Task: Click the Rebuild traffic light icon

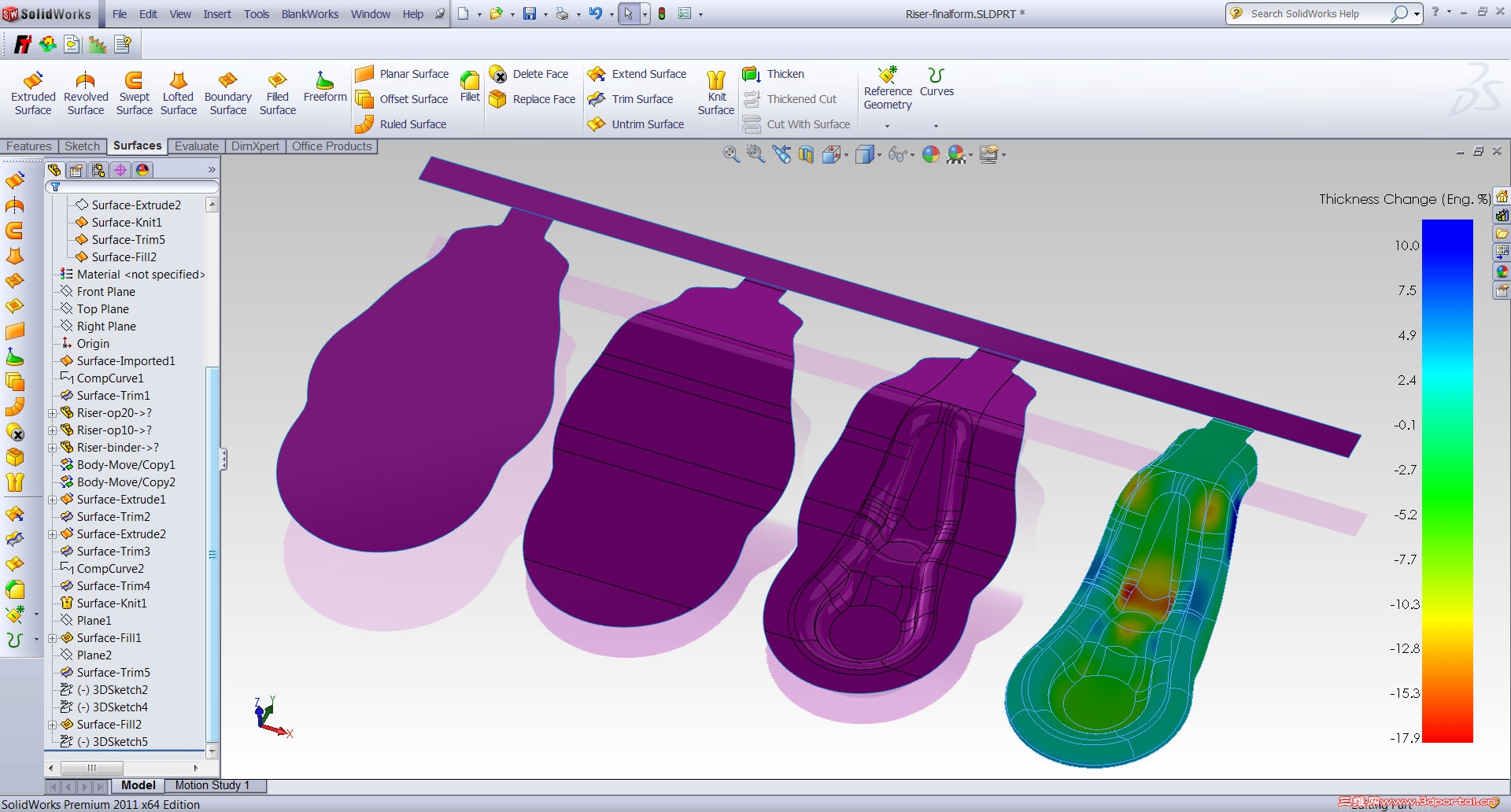Action: (x=662, y=14)
